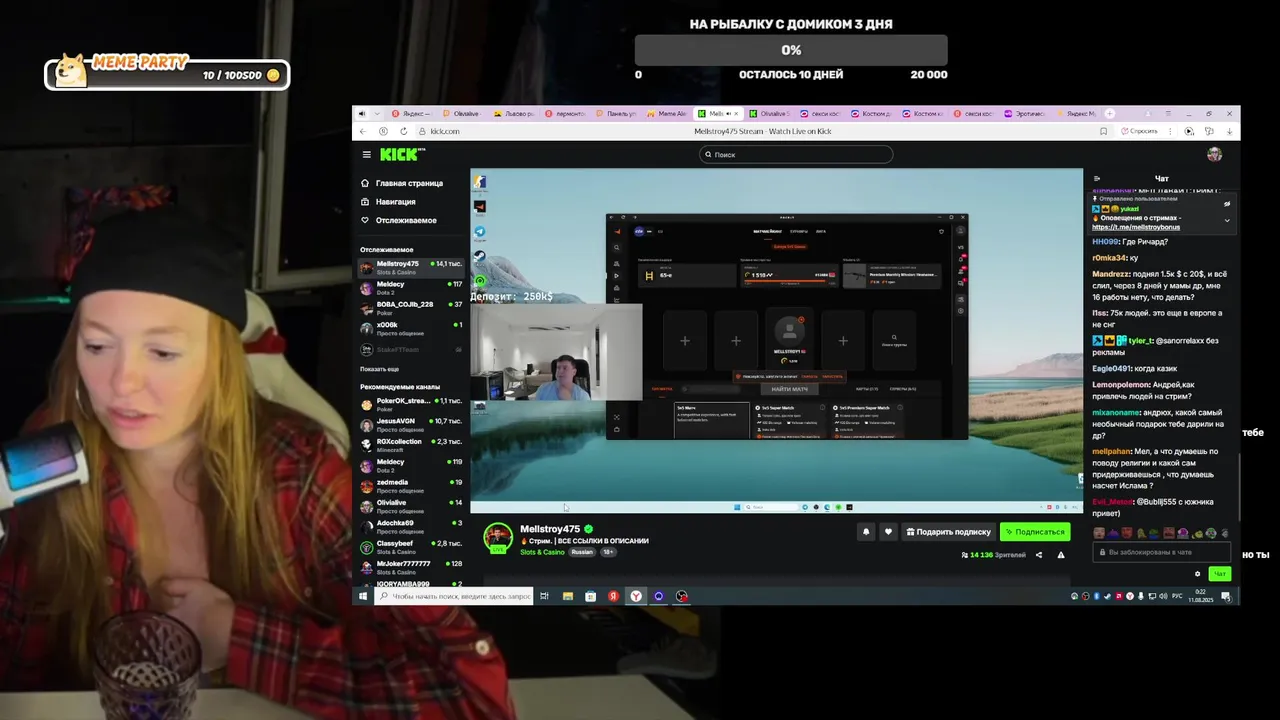Click the 18+ tag under title
The image size is (1280, 720).
click(x=608, y=552)
